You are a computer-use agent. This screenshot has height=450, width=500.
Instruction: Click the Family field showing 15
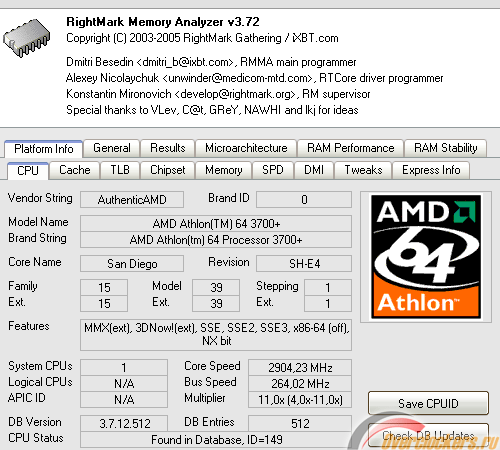pos(104,287)
